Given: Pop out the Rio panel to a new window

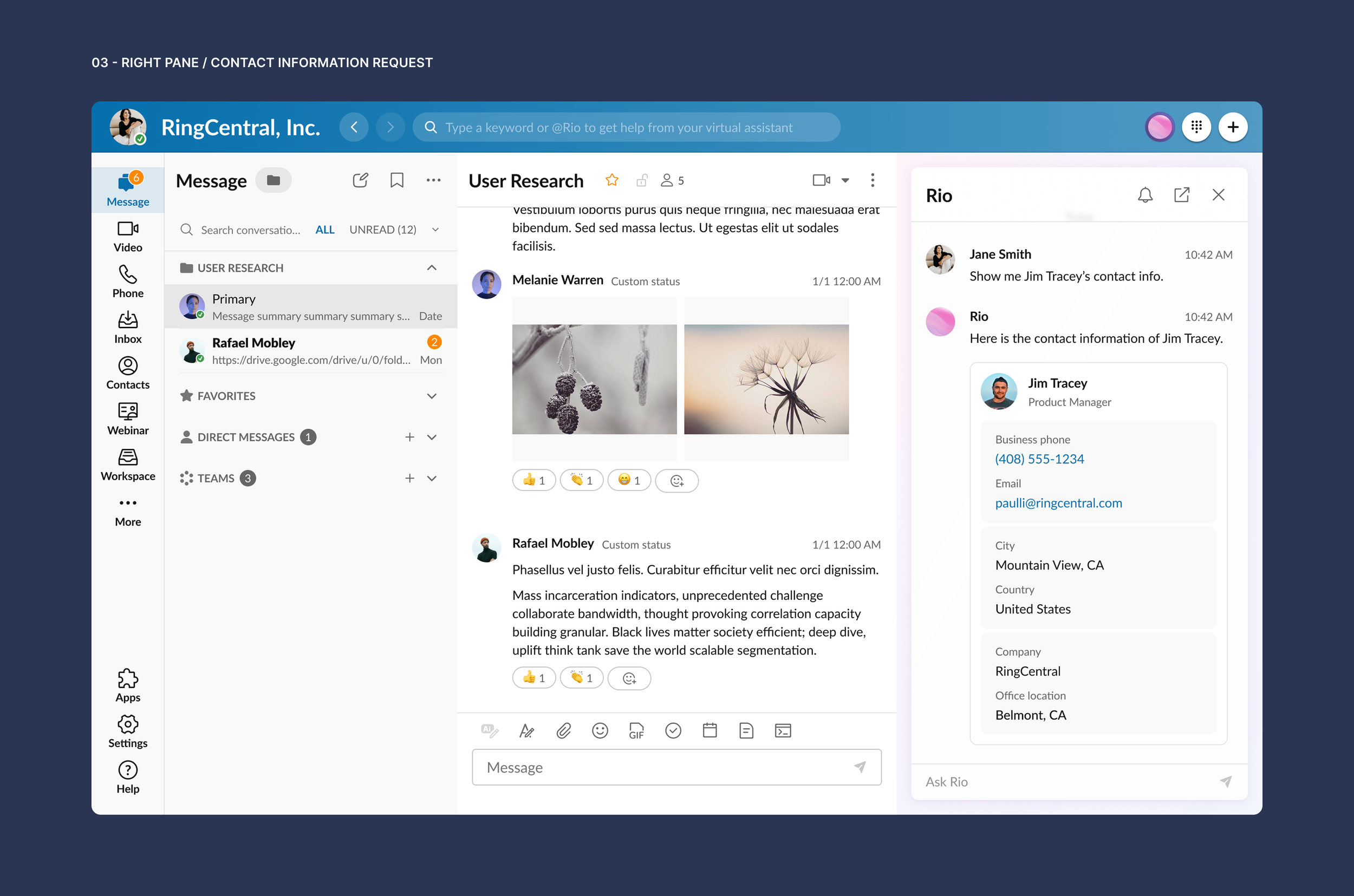Looking at the screenshot, I should [x=1181, y=195].
